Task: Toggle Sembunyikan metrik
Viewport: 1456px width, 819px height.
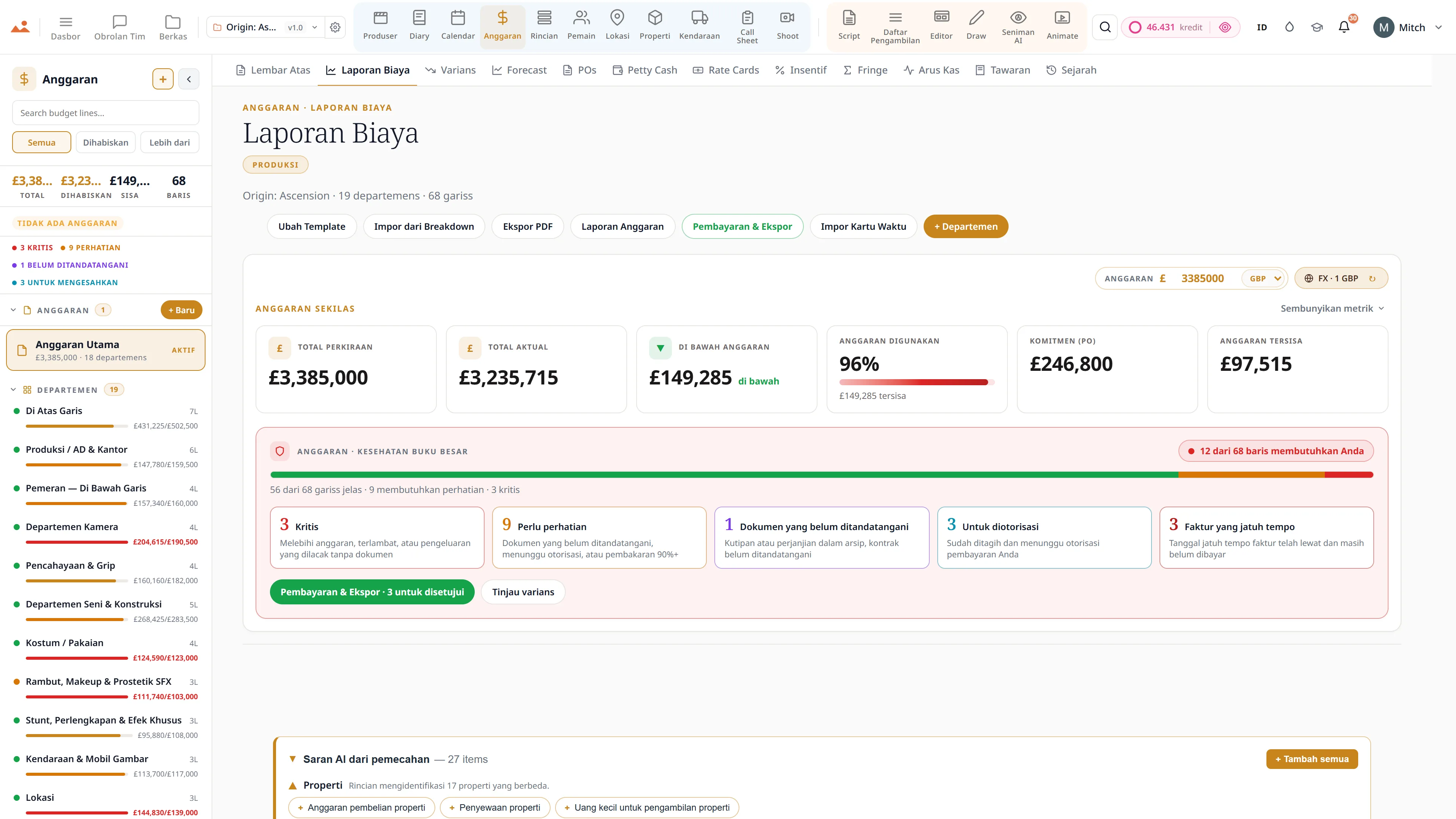Action: click(1332, 308)
